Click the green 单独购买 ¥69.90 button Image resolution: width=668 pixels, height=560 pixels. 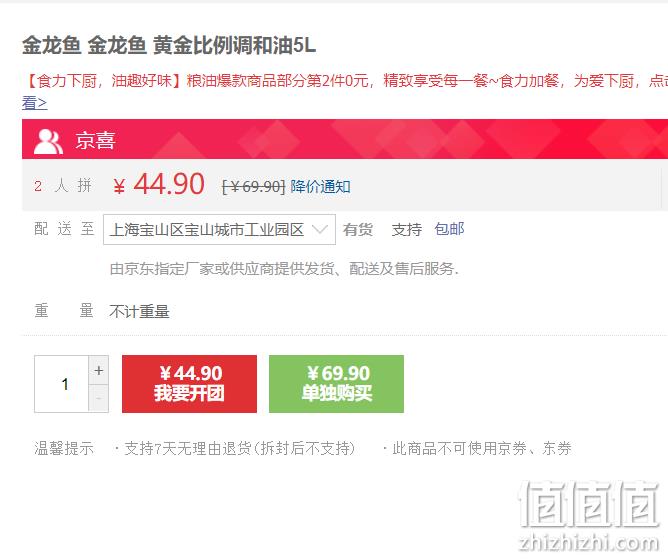pos(336,384)
